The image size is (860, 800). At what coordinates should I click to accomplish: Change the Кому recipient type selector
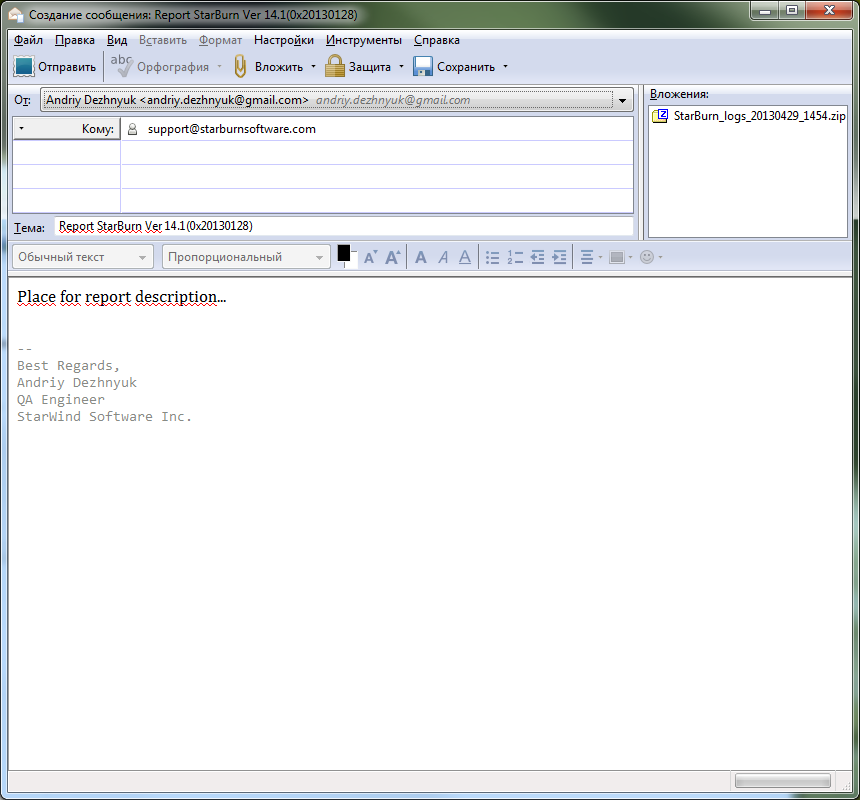point(66,129)
